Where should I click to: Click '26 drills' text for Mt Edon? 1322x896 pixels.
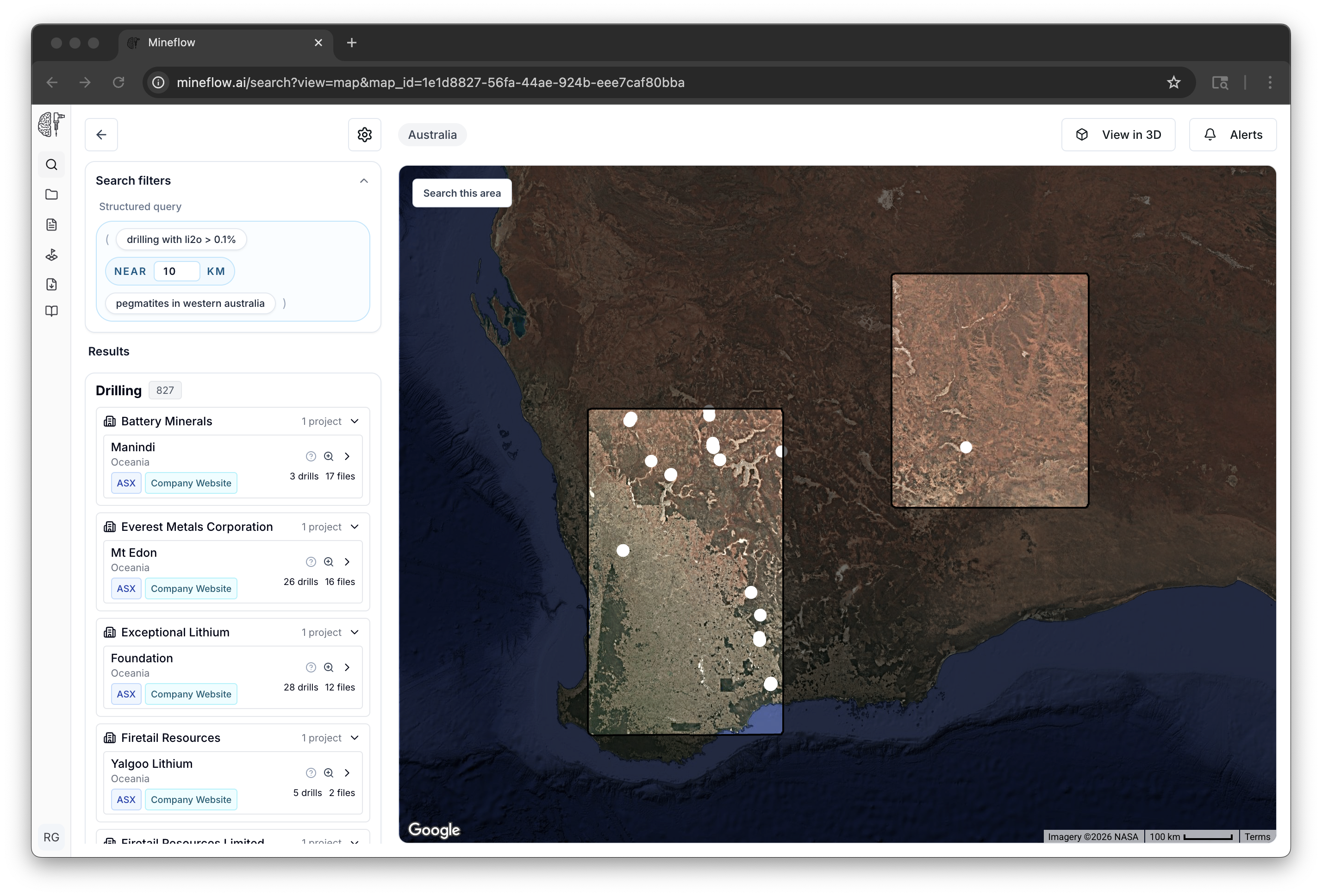pyautogui.click(x=301, y=581)
